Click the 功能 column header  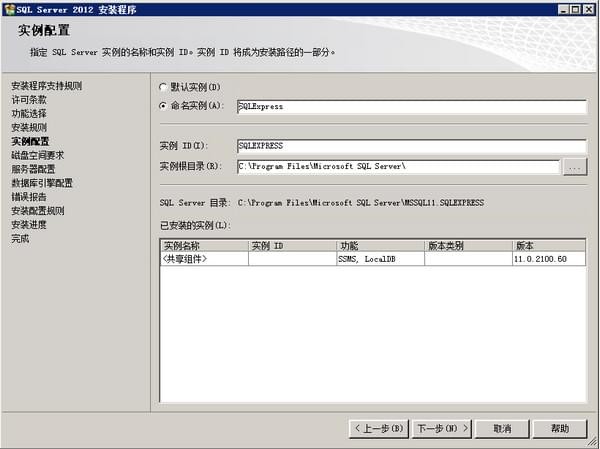click(x=380, y=246)
